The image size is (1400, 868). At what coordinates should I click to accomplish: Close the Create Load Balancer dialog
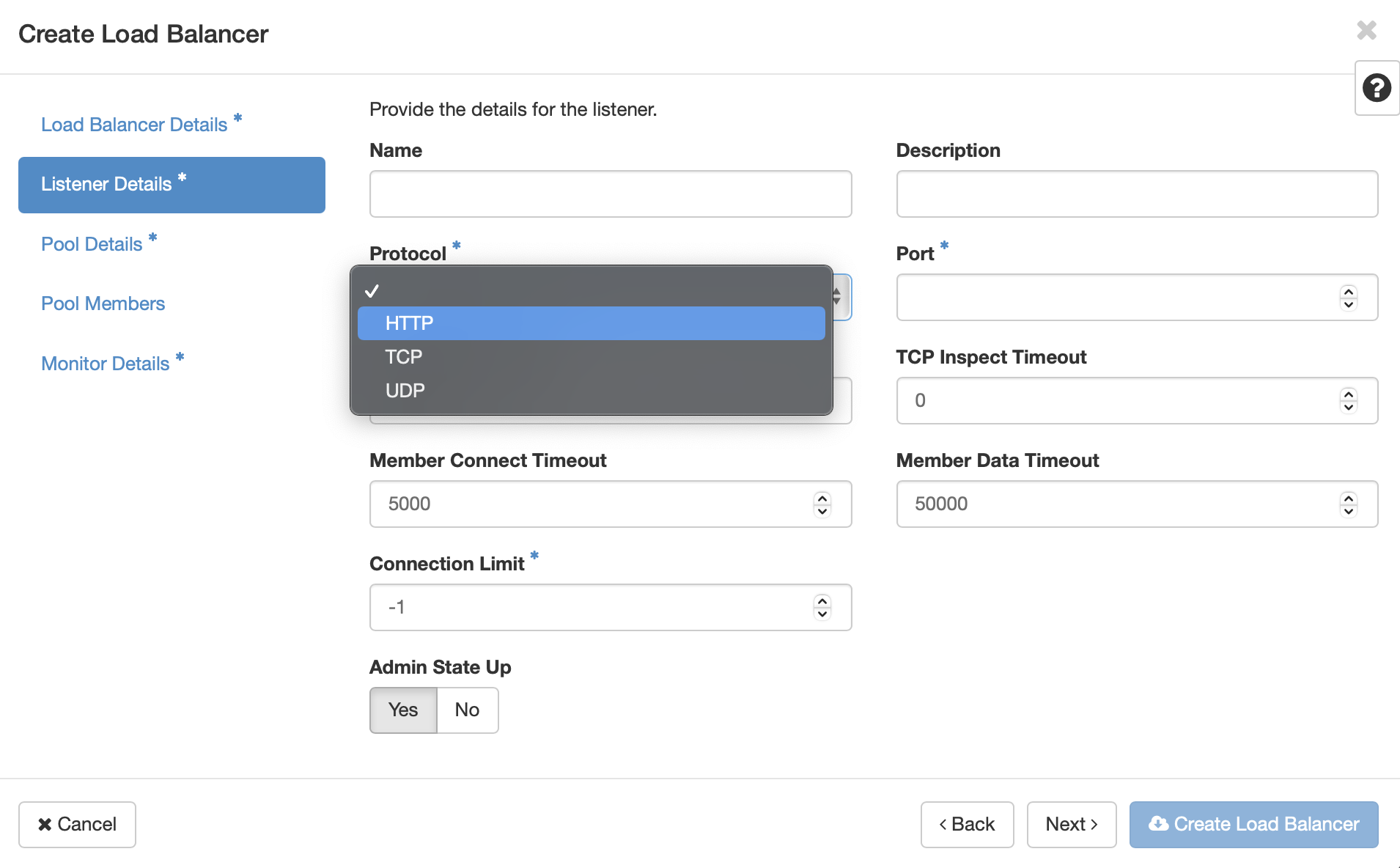[1366, 30]
